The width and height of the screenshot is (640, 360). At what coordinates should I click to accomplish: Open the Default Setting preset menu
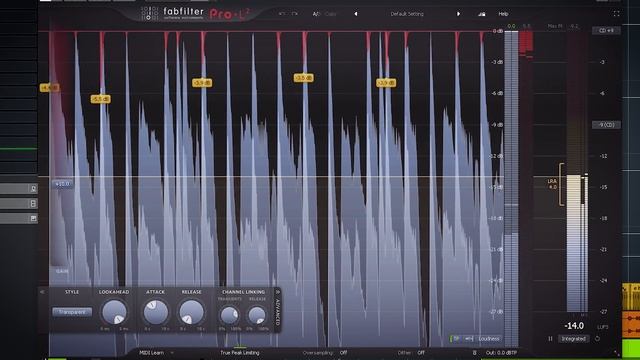[x=407, y=14]
